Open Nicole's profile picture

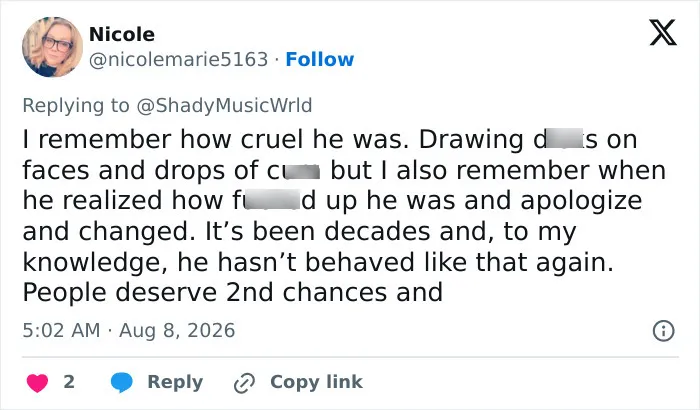click(52, 47)
